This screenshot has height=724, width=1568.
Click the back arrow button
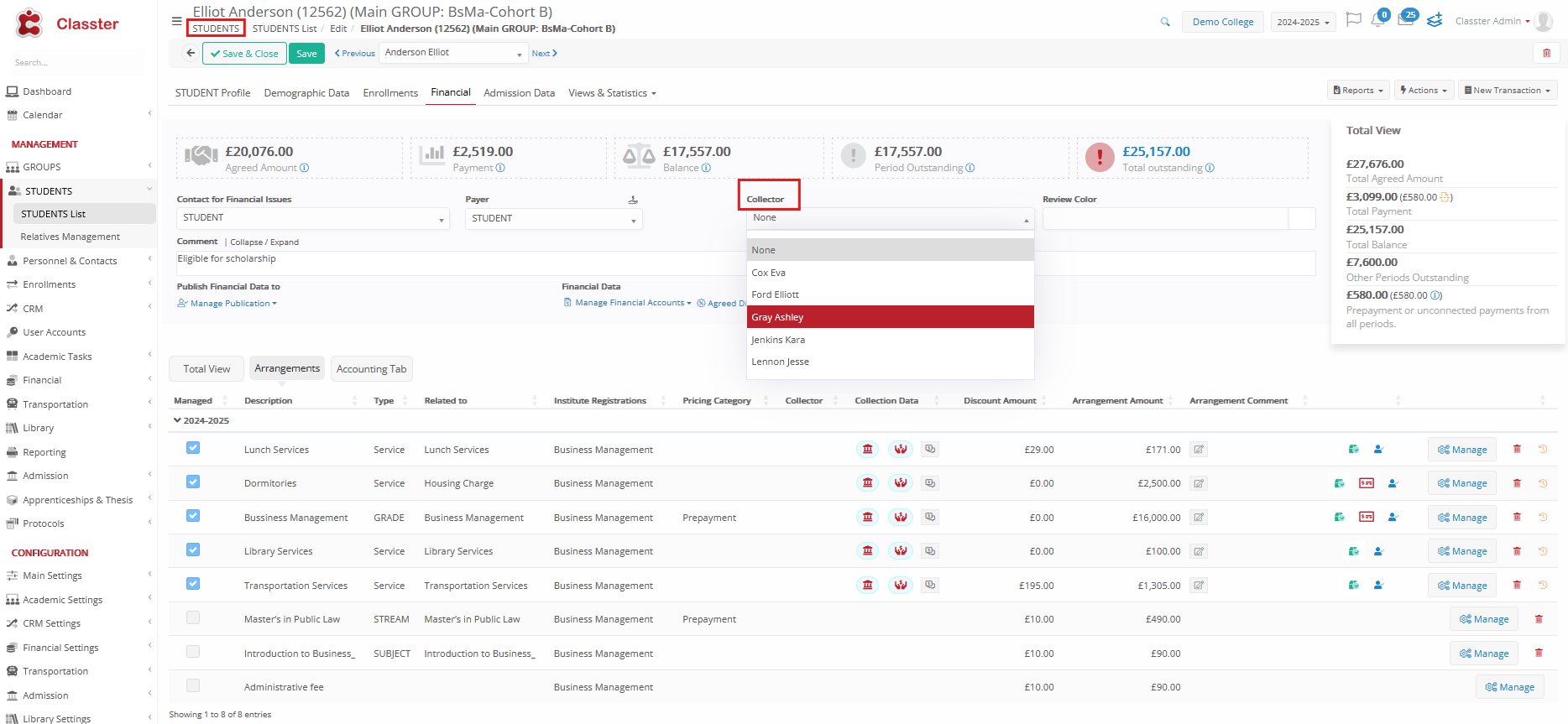pos(191,54)
